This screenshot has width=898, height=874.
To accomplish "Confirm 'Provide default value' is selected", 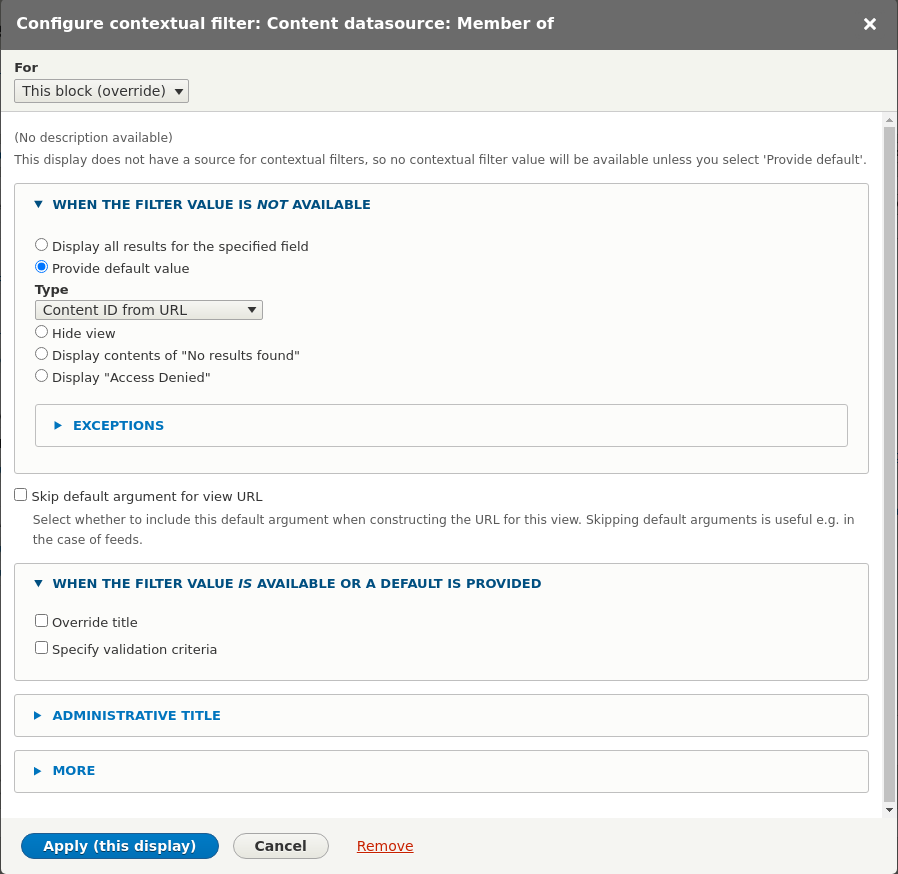I will [41, 266].
